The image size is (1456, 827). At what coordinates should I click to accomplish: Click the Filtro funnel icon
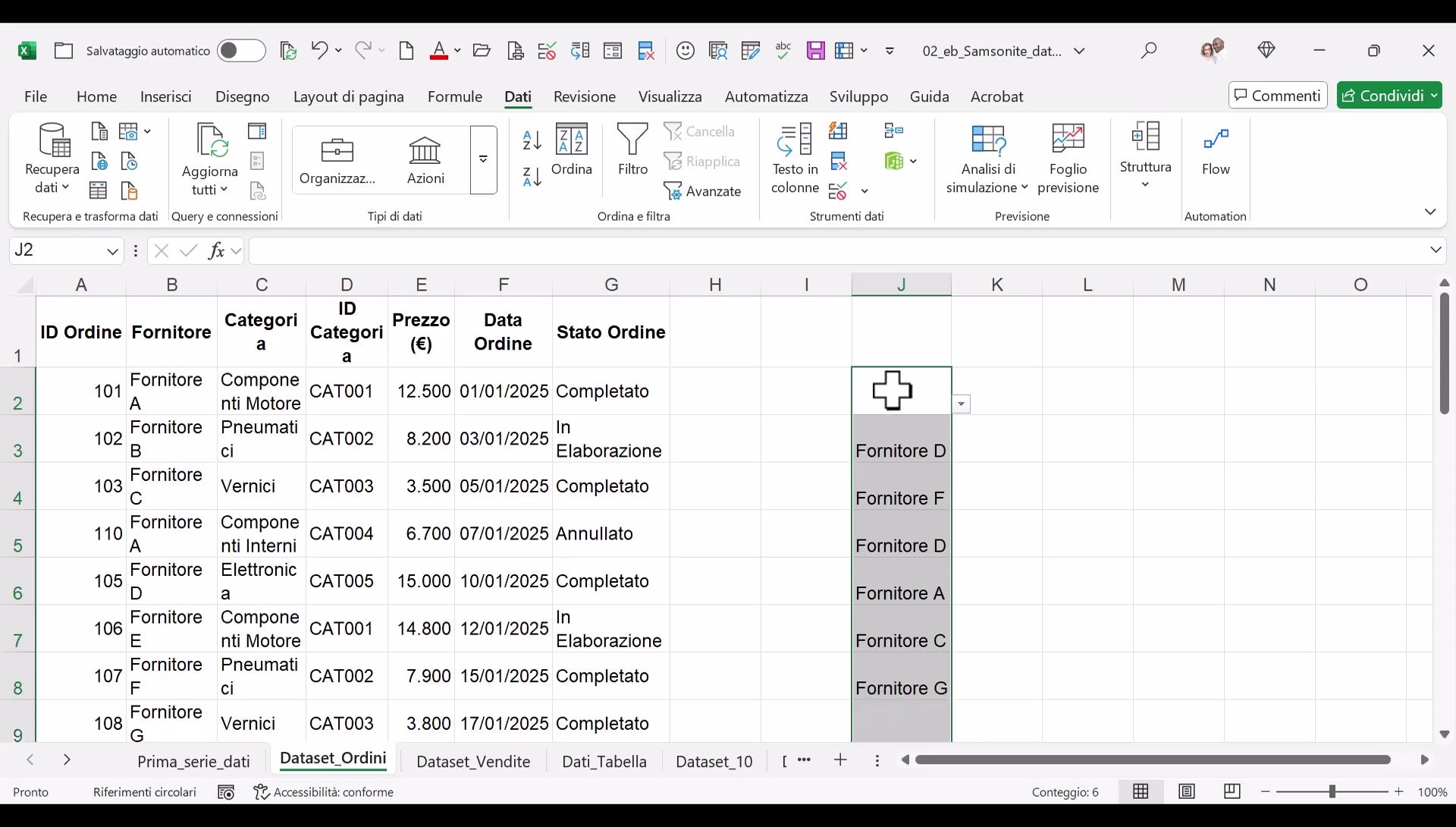632,149
